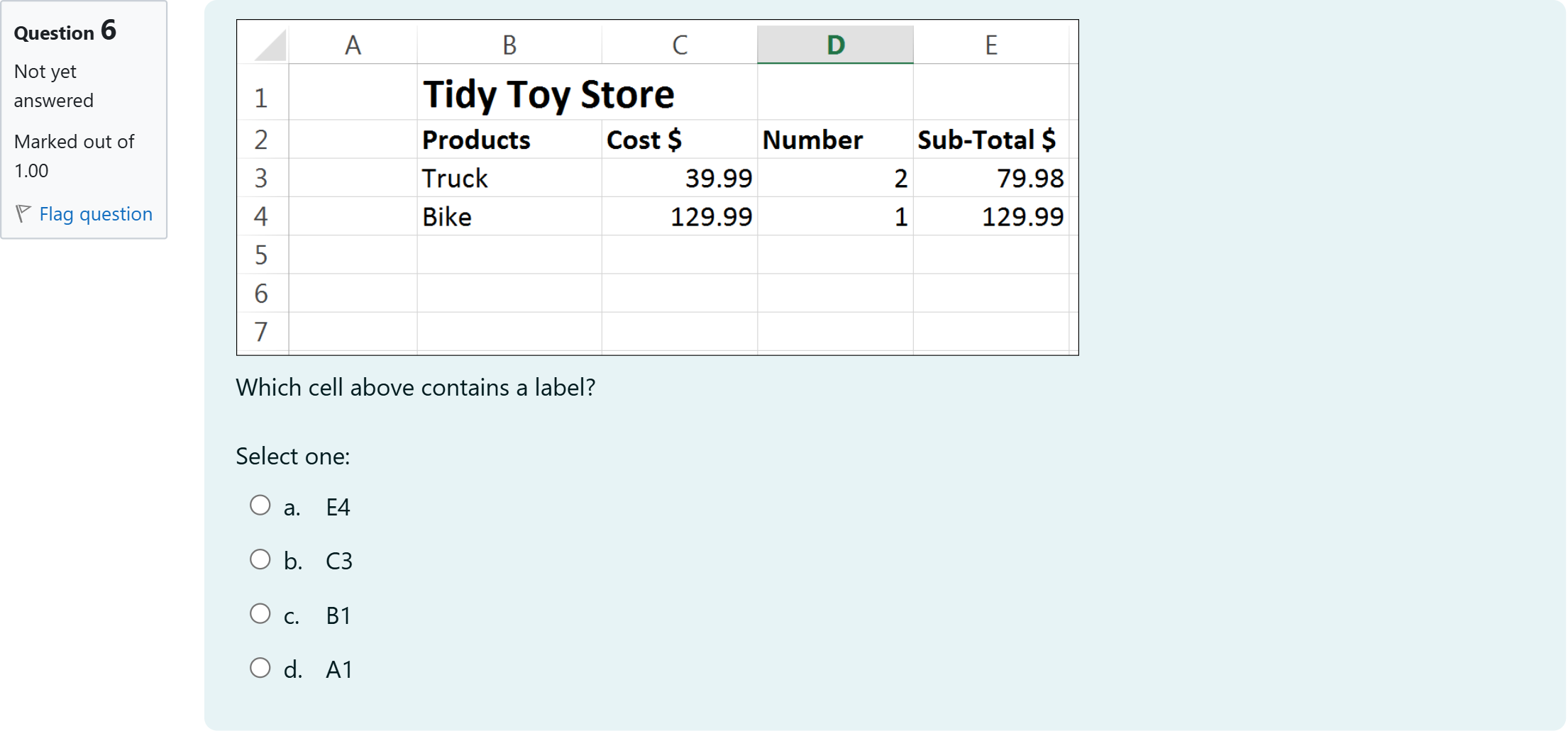Screen dimensions: 1568x731
Task: Click the Question 6 heading
Action: point(65,32)
